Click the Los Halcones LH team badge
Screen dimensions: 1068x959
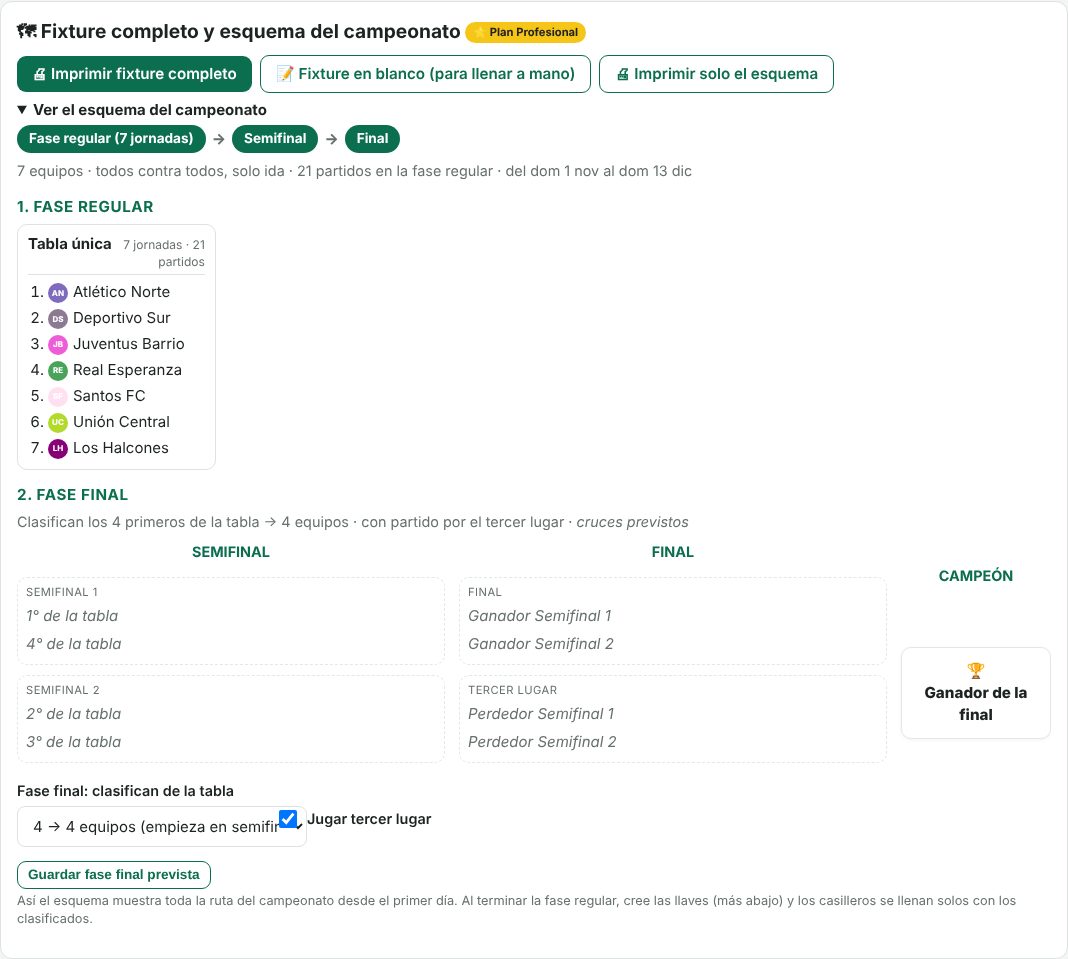58,448
